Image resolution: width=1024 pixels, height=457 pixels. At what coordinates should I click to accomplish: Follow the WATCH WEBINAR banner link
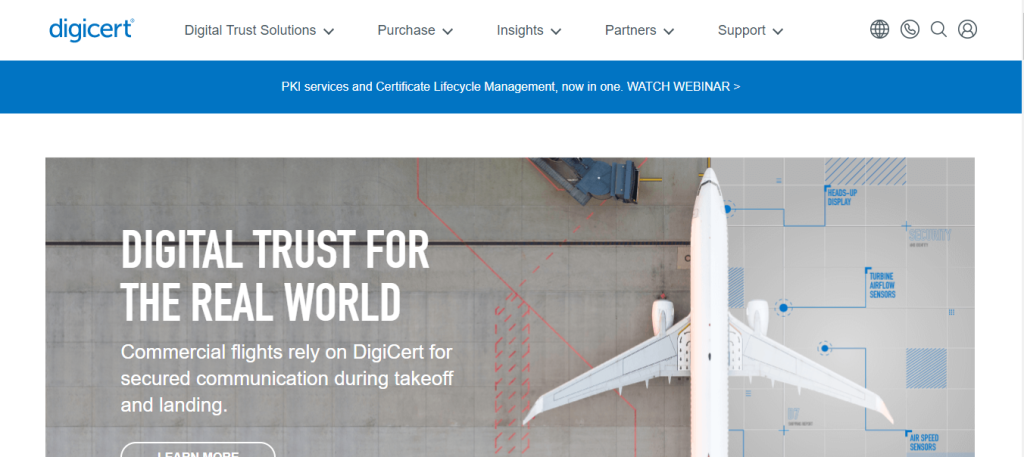tap(684, 86)
